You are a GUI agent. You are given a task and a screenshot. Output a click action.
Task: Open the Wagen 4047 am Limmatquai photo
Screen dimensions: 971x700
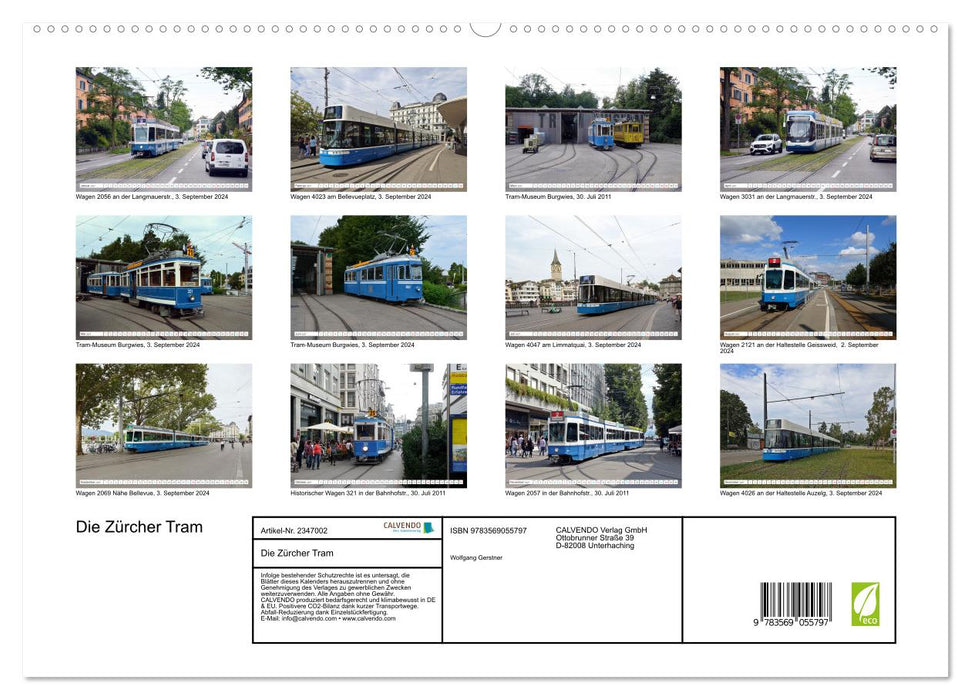coord(593,278)
